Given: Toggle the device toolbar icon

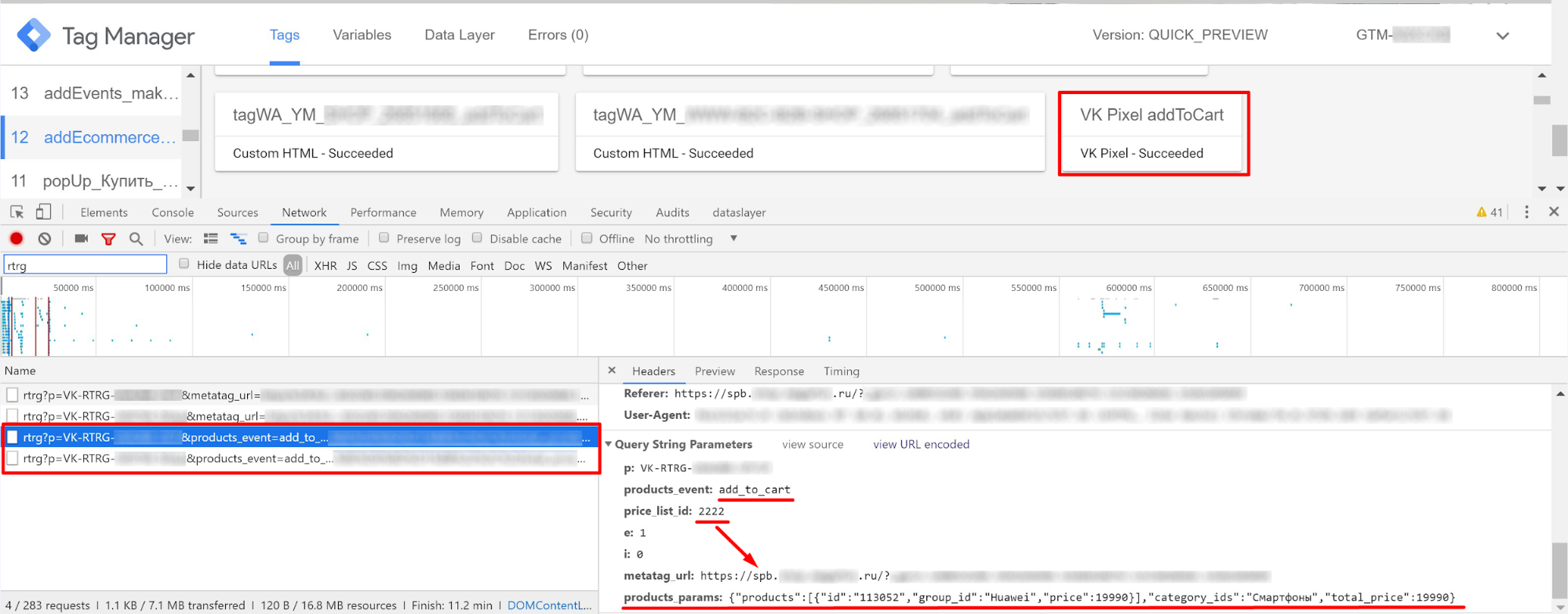Looking at the screenshot, I should pos(44,213).
